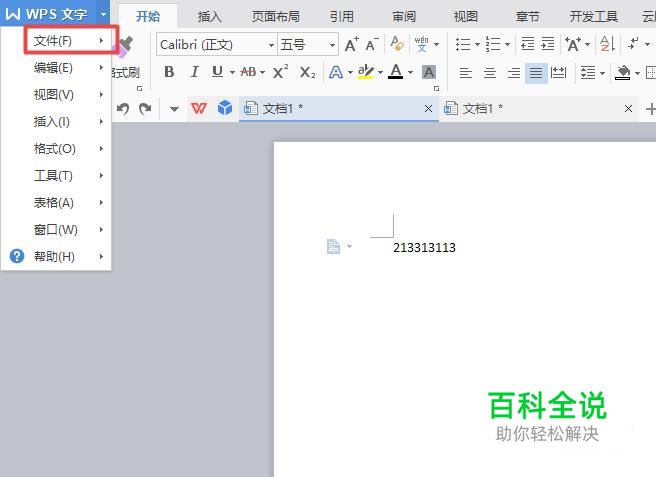The width and height of the screenshot is (656, 477).
Task: Switch to the 引用 ribbon tab
Action: 341,16
